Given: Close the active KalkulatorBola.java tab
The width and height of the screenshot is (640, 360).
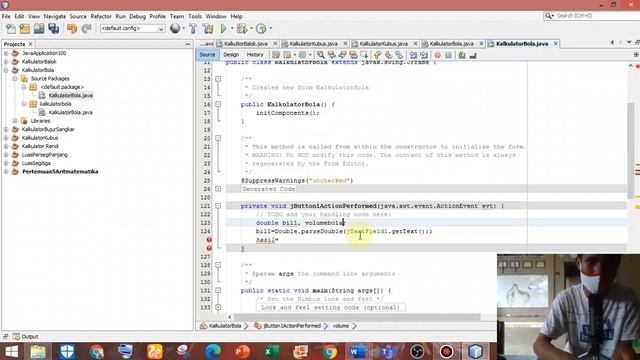Looking at the screenshot, I should (x=556, y=44).
